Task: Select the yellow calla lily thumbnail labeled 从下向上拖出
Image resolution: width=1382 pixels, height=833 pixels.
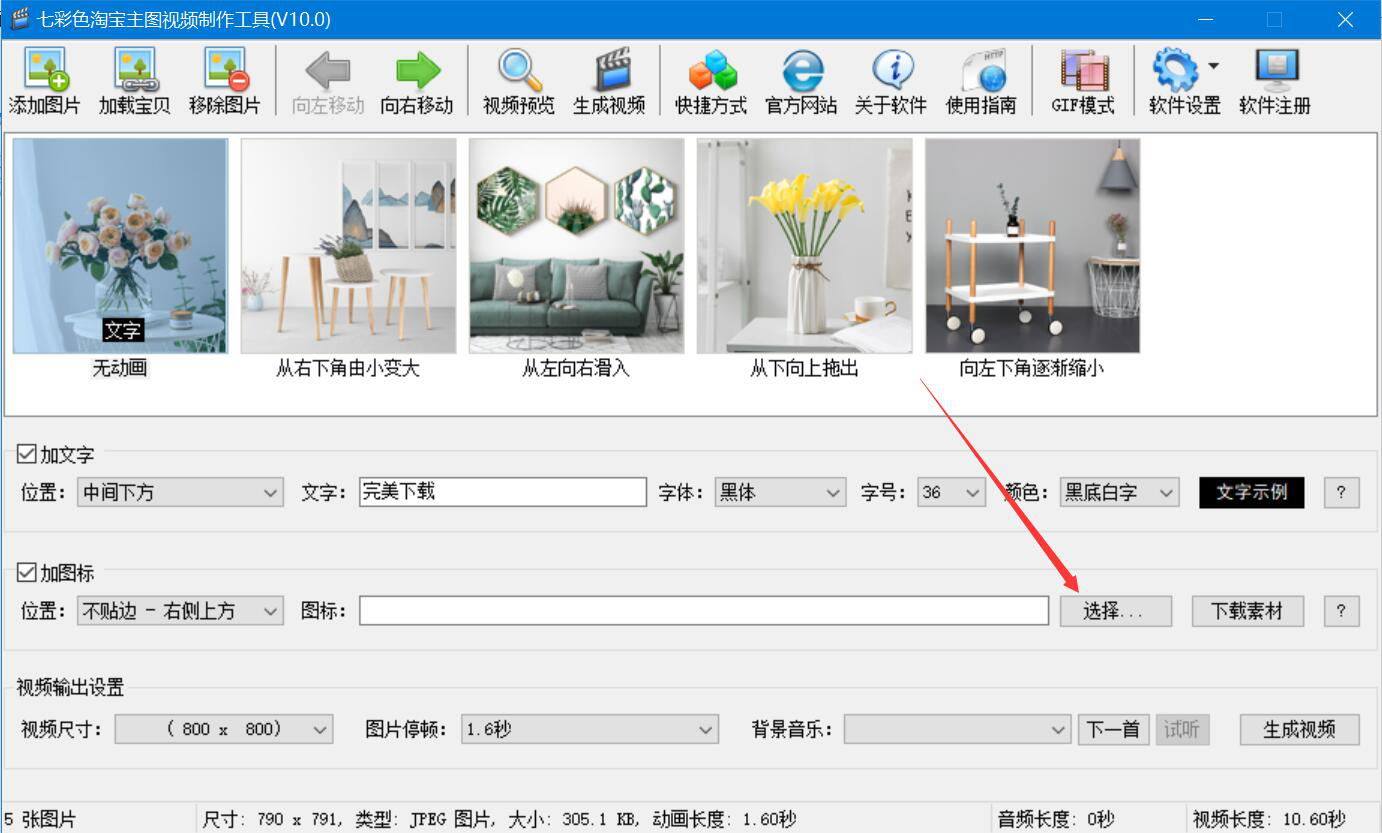Action: point(804,246)
